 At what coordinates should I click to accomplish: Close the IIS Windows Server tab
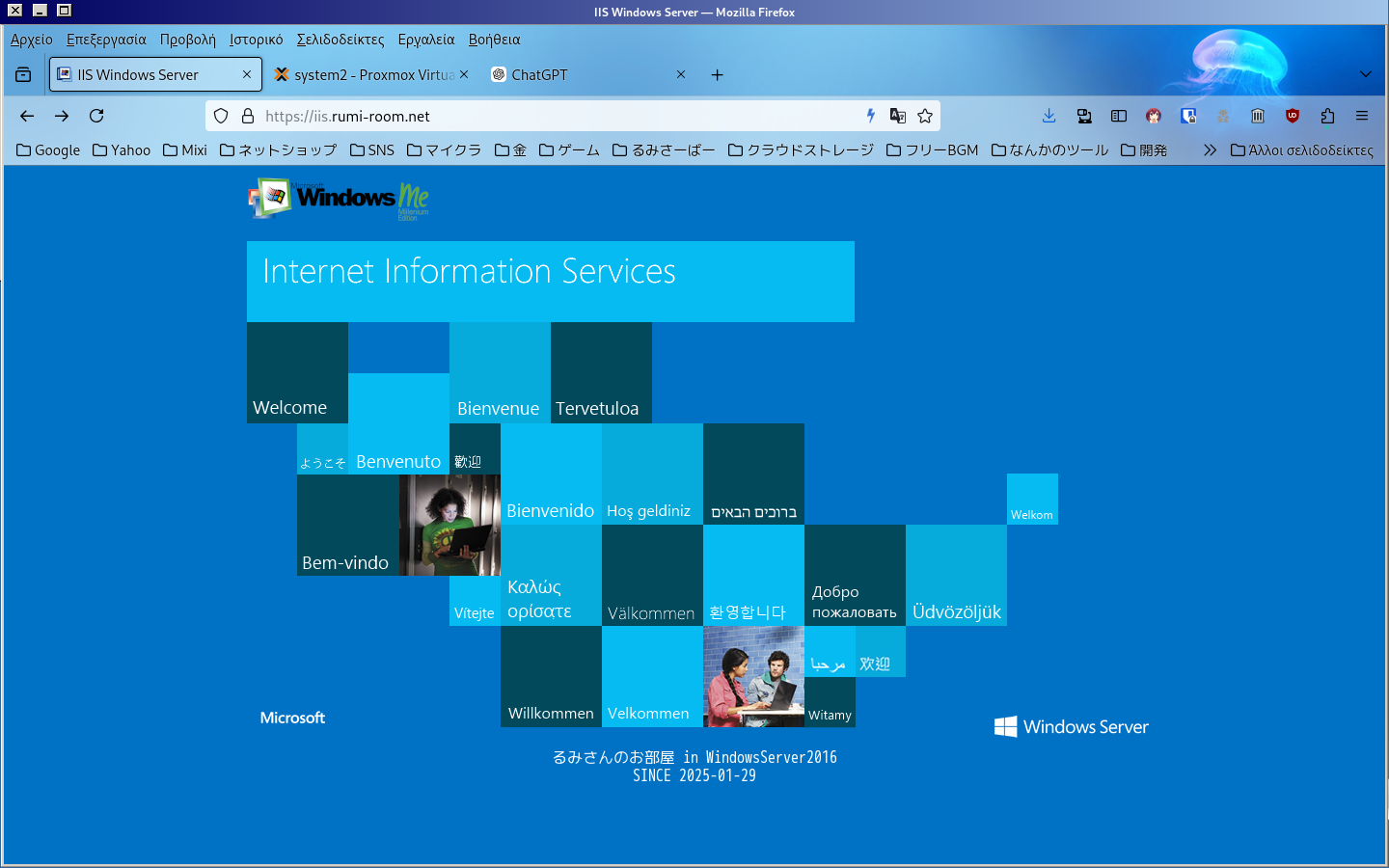[x=247, y=74]
